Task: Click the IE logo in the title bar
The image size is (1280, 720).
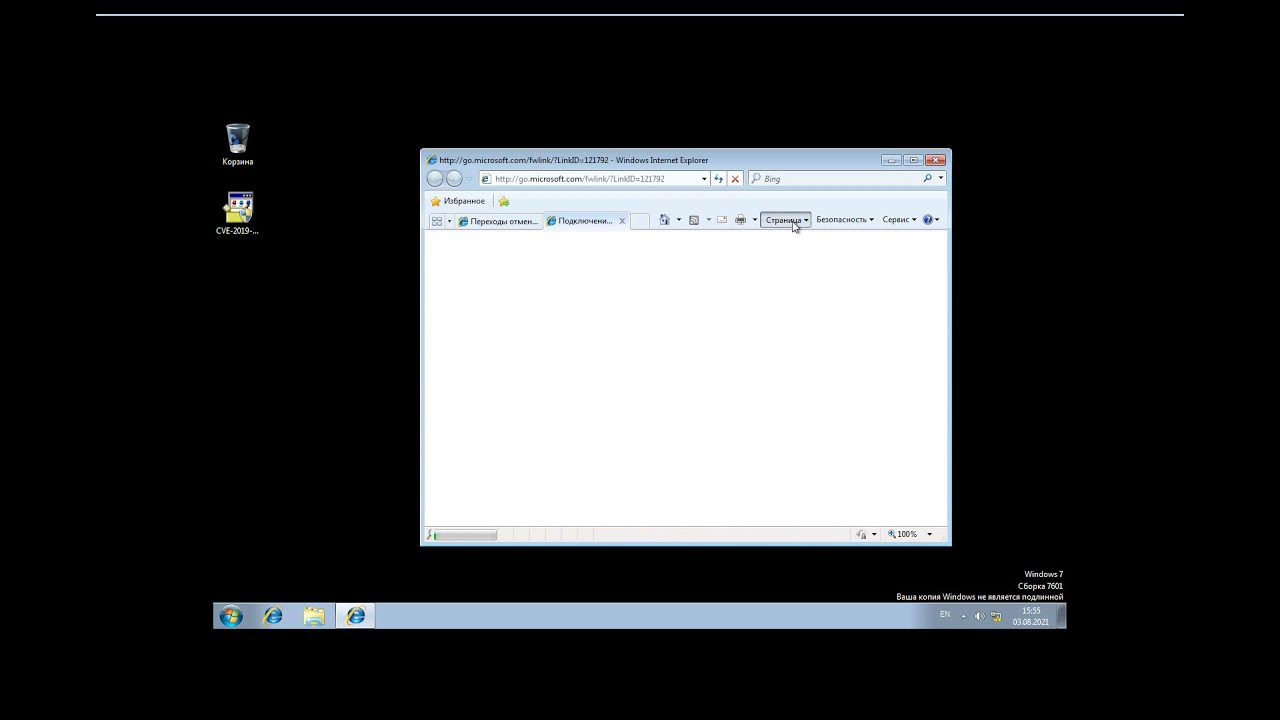Action: click(x=432, y=160)
